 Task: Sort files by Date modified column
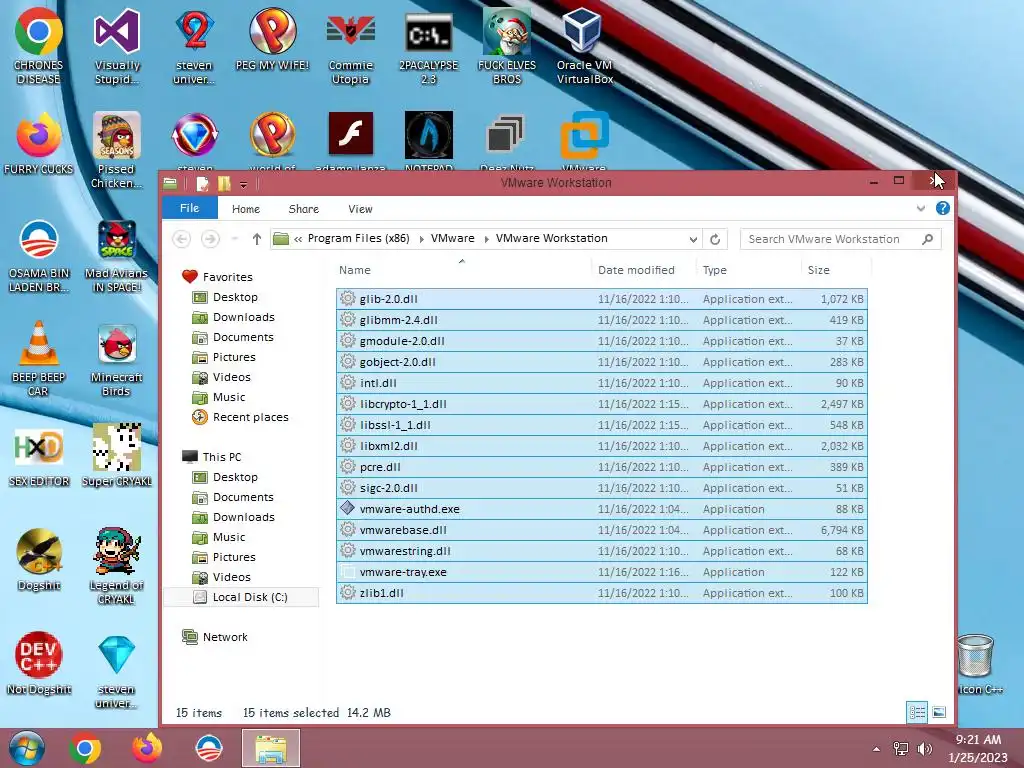[x=636, y=270]
